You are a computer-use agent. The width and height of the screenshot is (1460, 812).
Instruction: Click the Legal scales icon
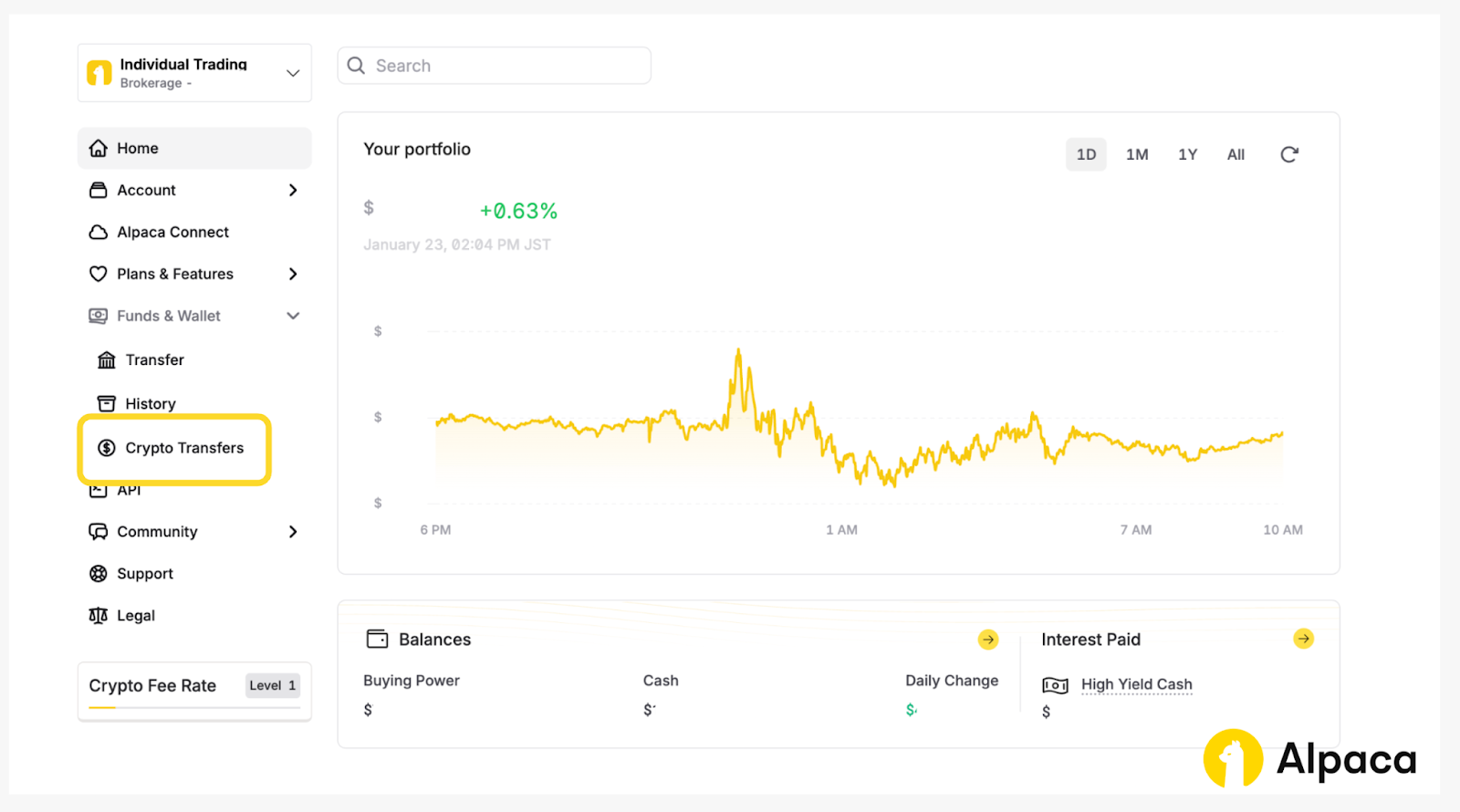coord(99,616)
